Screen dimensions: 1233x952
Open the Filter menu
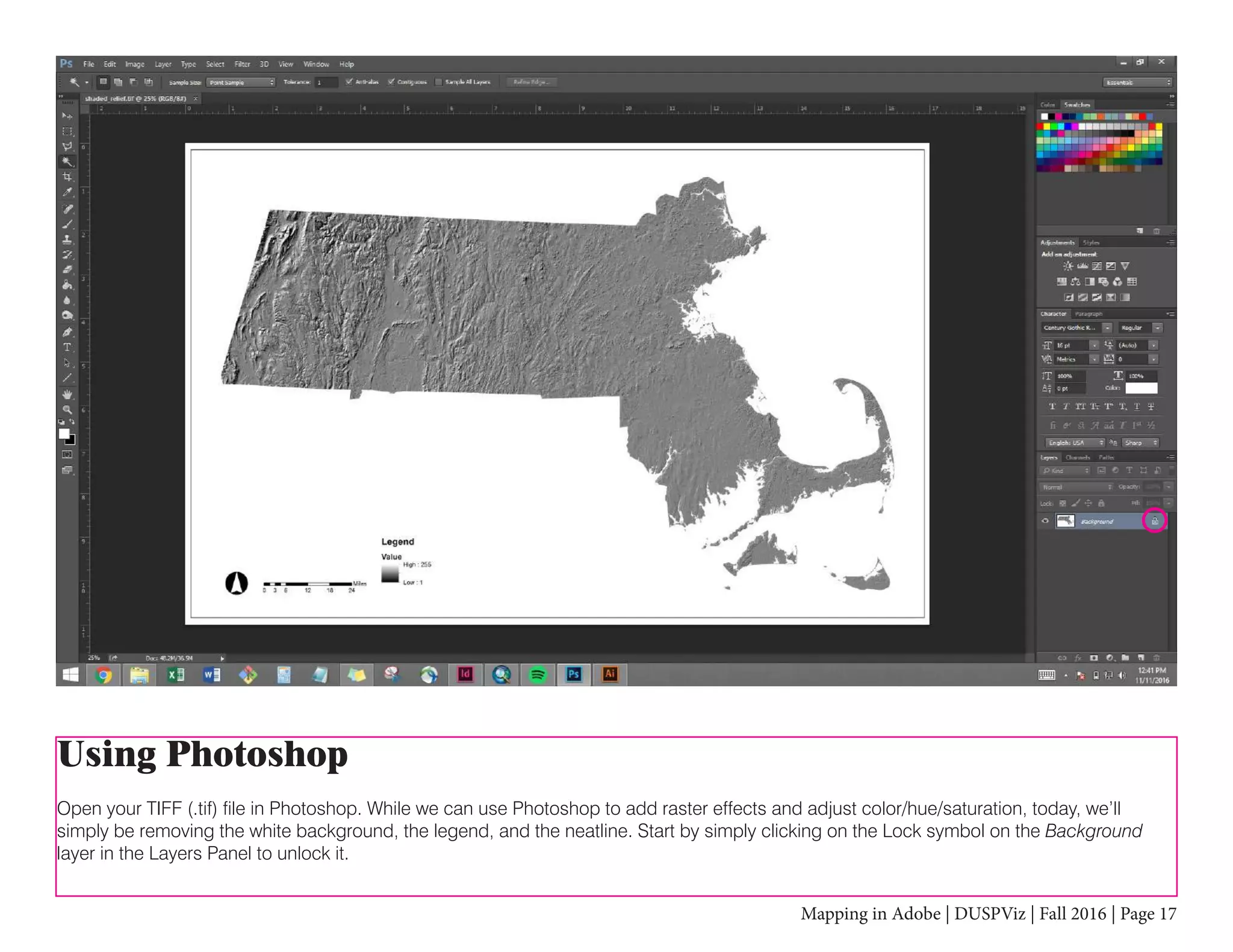242,64
